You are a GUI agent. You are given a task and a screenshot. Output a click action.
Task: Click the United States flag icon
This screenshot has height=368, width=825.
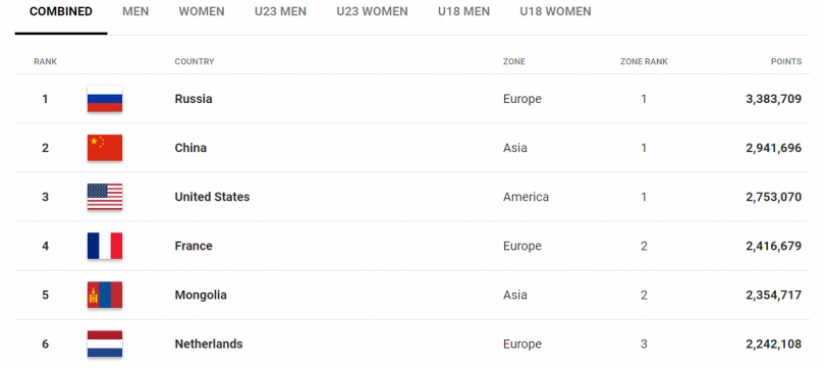tap(105, 196)
